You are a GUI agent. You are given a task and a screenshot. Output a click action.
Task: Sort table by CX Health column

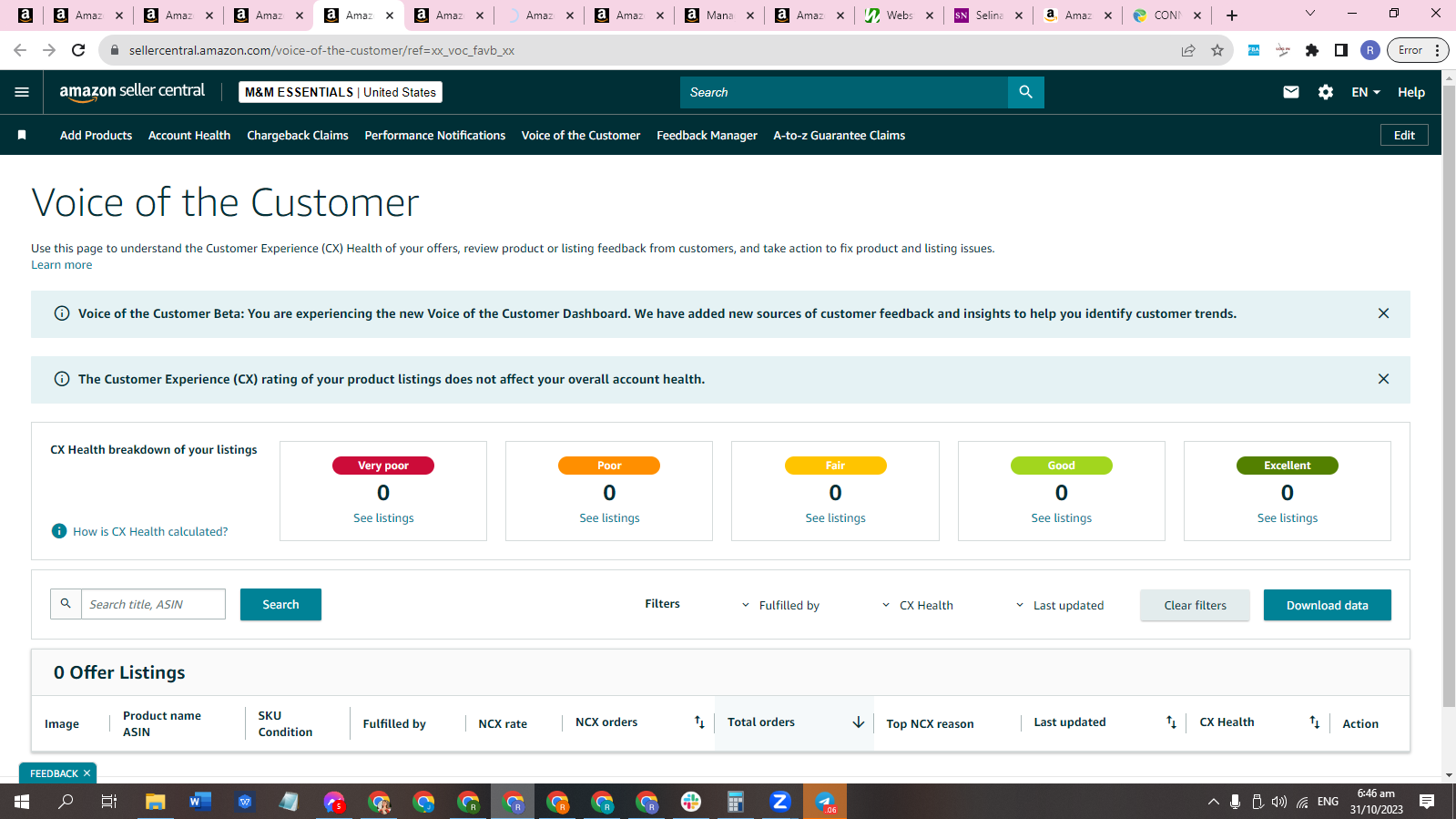(x=1314, y=722)
